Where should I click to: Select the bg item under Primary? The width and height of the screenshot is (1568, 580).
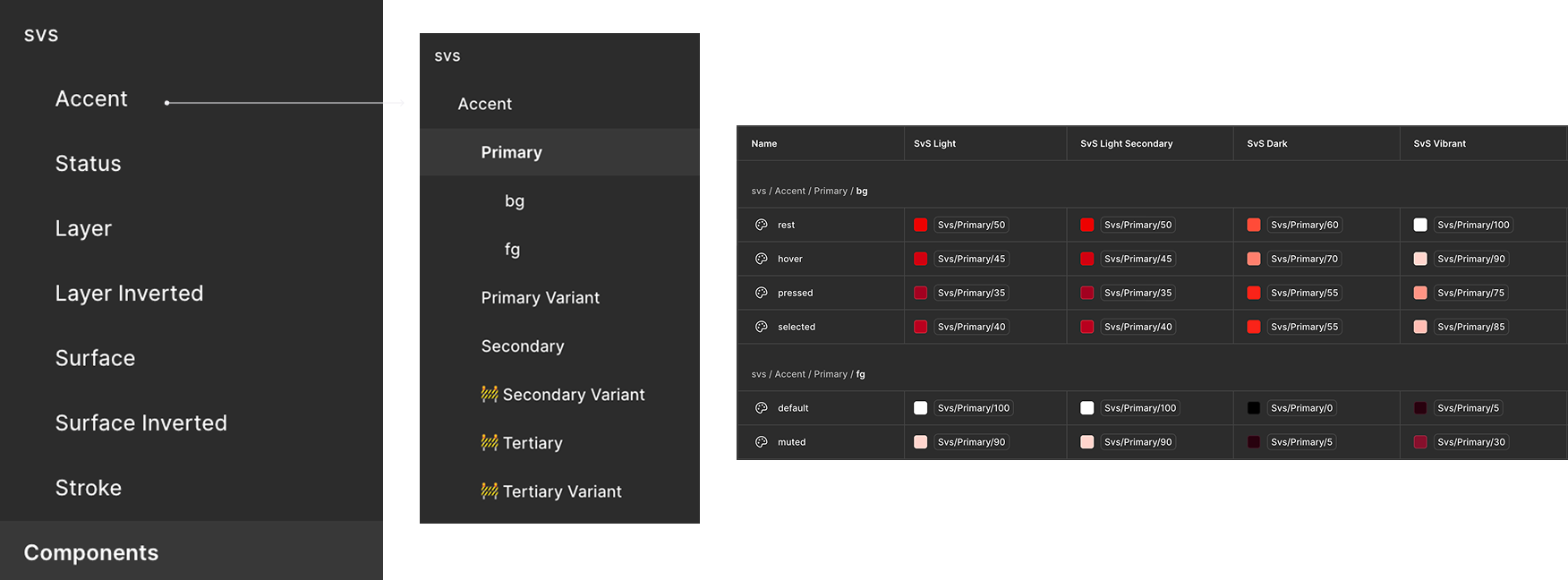pos(515,201)
